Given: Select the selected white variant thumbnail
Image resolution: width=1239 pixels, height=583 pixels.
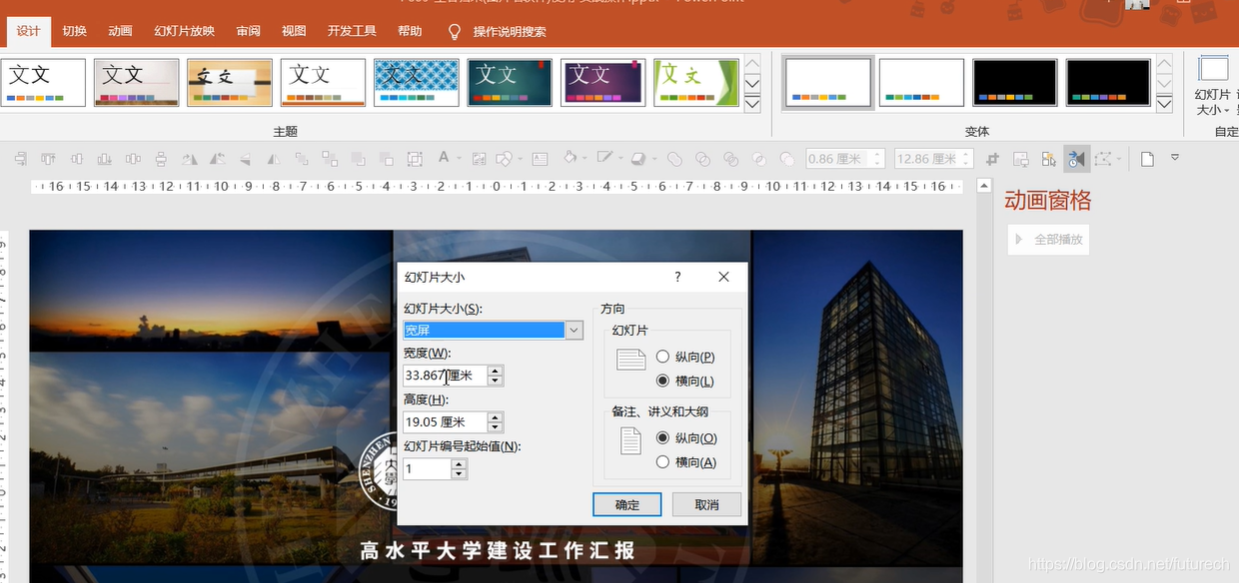Looking at the screenshot, I should pyautogui.click(x=827, y=82).
